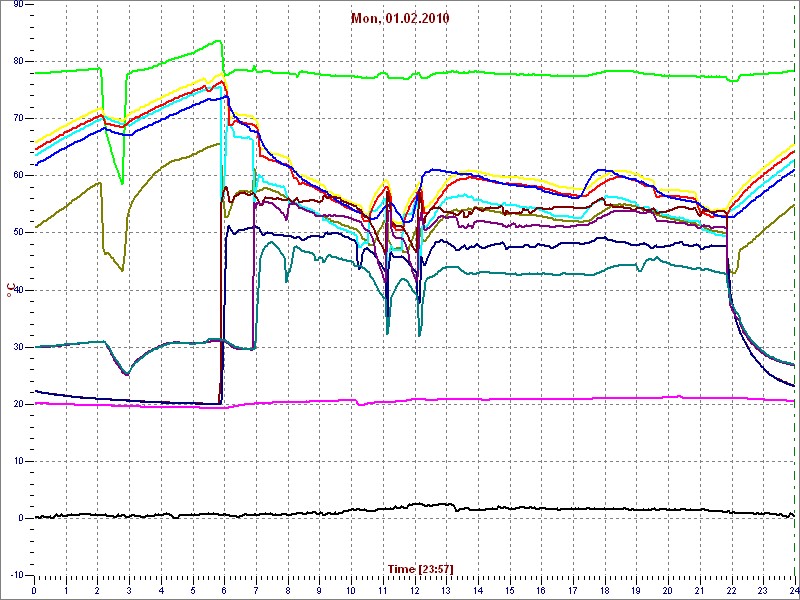Click hour label 22 on time axis
Screen dimensions: 800x600
pyautogui.click(x=731, y=590)
